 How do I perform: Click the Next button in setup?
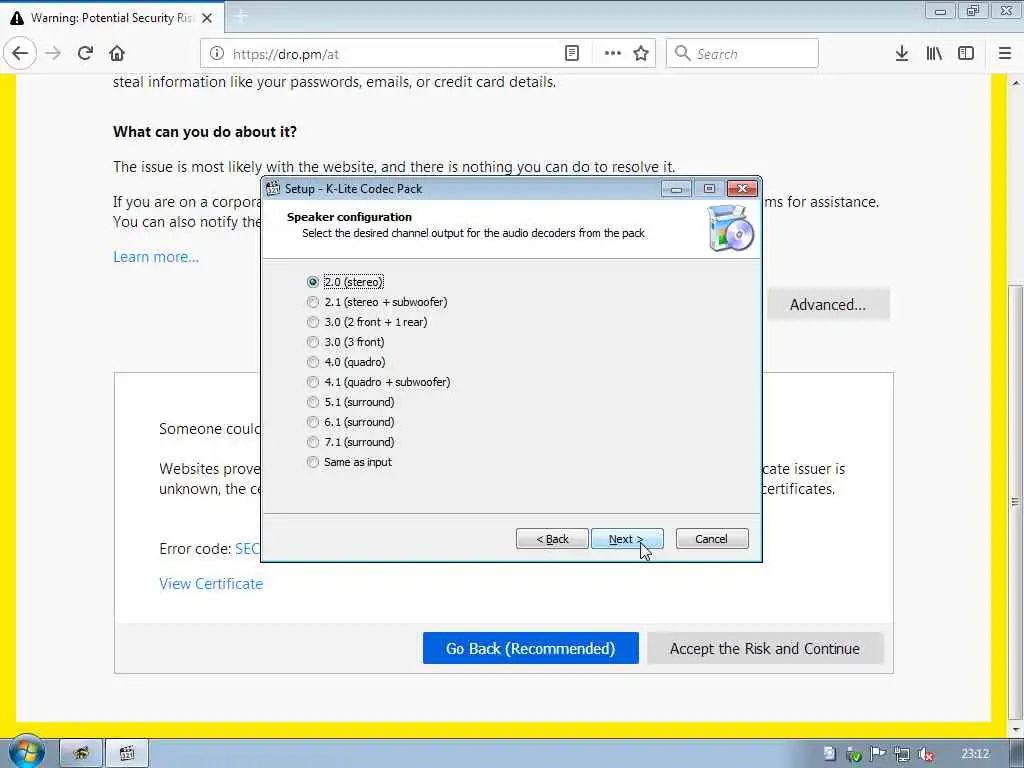point(627,539)
